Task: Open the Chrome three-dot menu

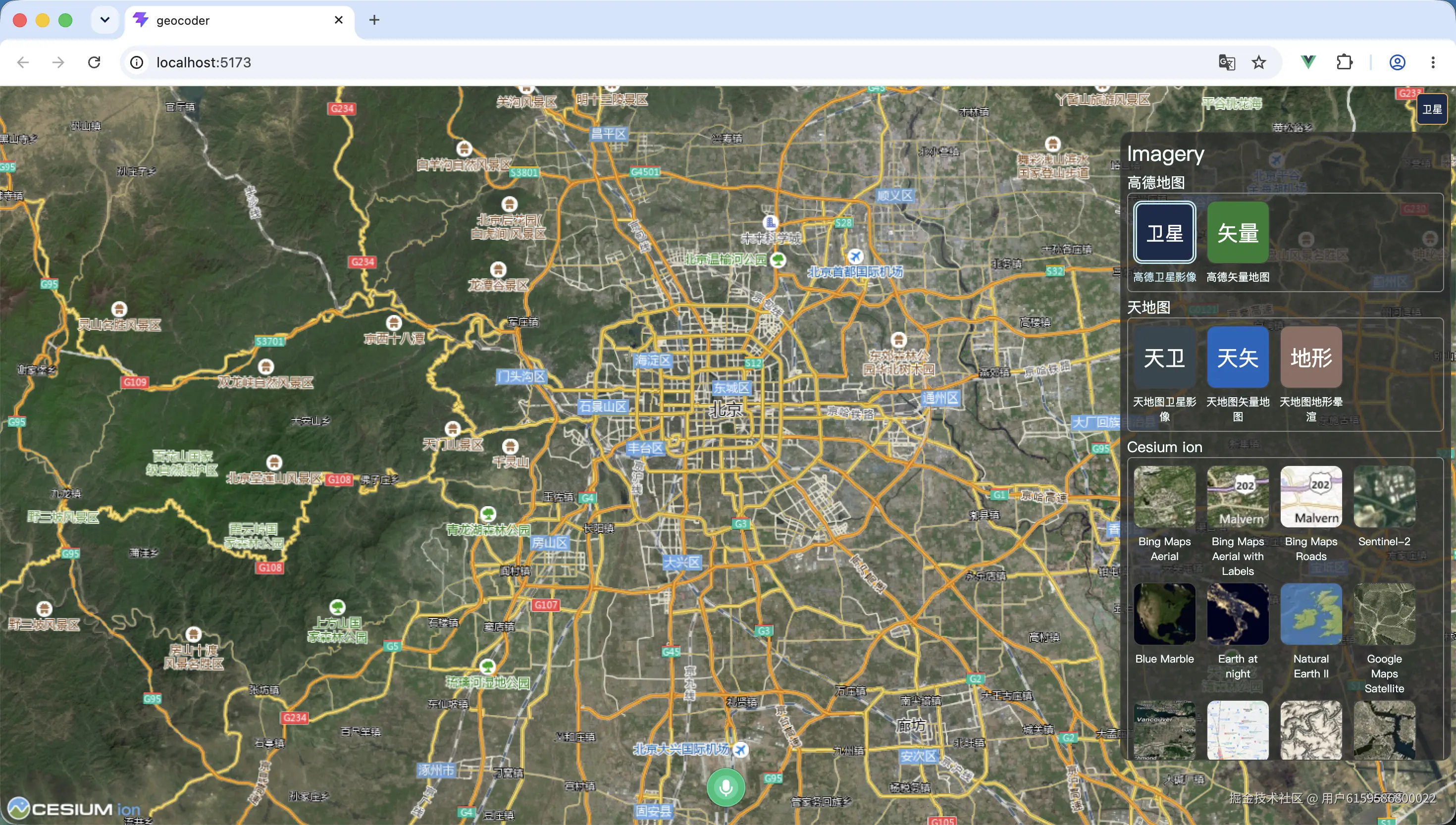Action: [1433, 62]
